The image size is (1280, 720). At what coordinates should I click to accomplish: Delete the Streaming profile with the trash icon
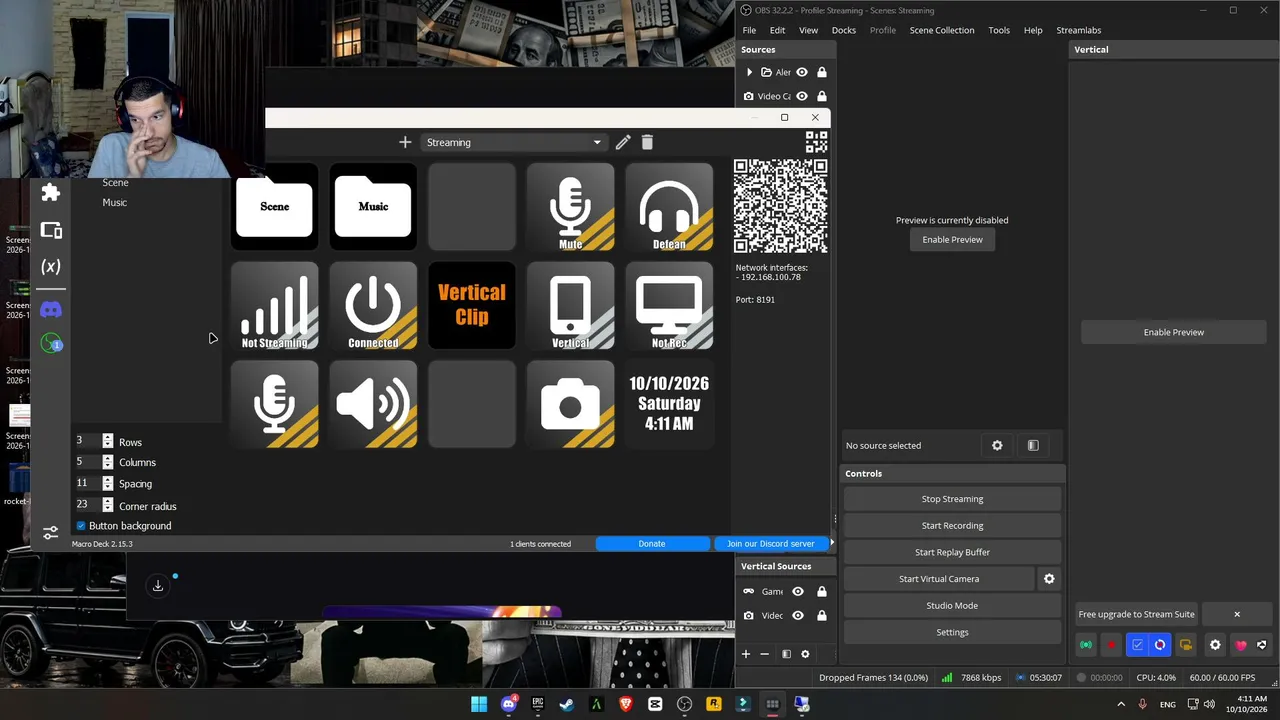pyautogui.click(x=647, y=142)
